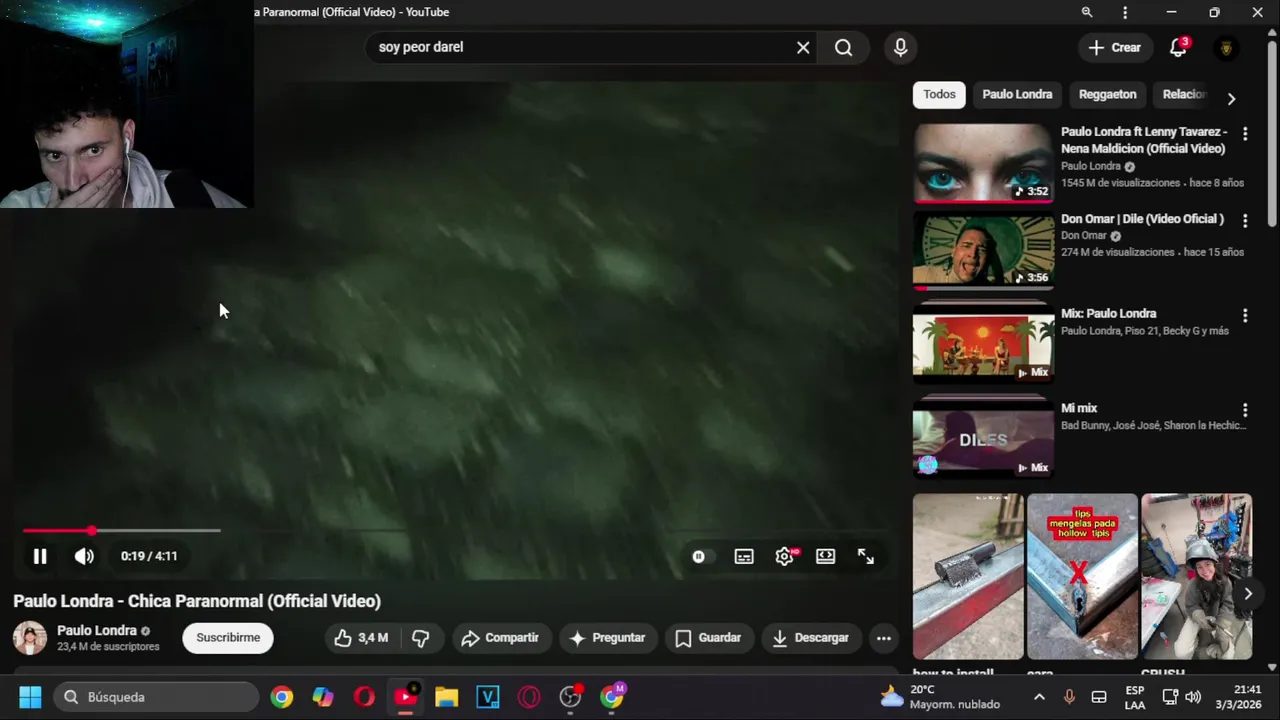Open Google Chrome from taskbar
The image size is (1280, 720).
pos(282,697)
